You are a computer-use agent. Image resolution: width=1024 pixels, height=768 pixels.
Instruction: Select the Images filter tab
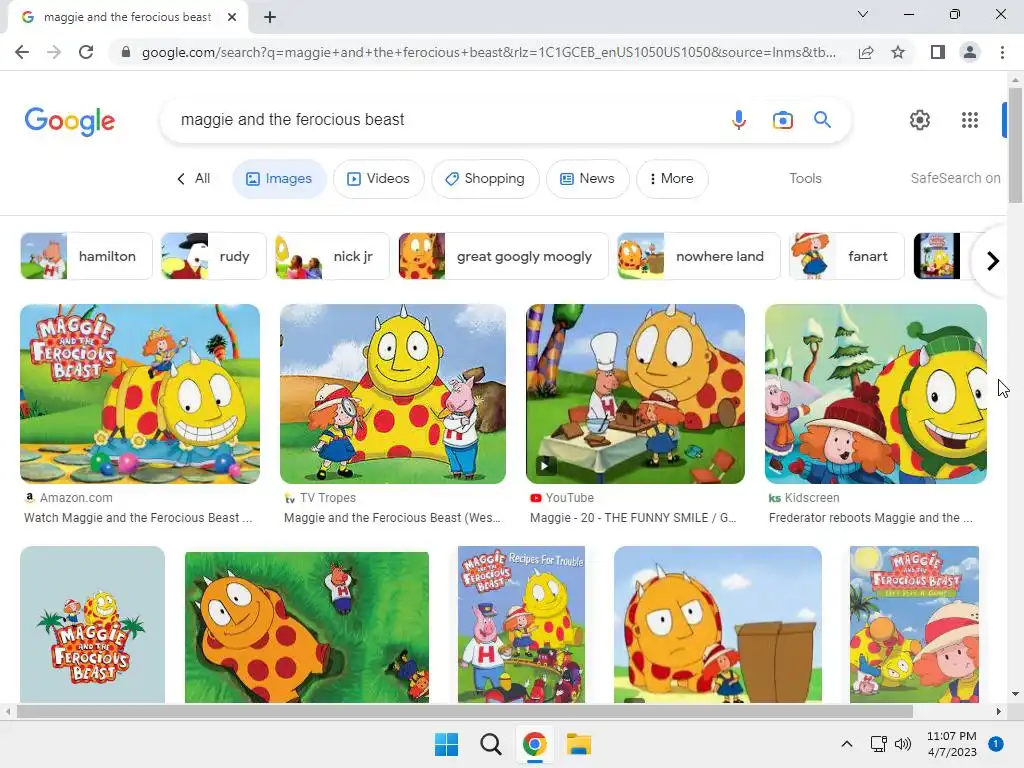[279, 178]
